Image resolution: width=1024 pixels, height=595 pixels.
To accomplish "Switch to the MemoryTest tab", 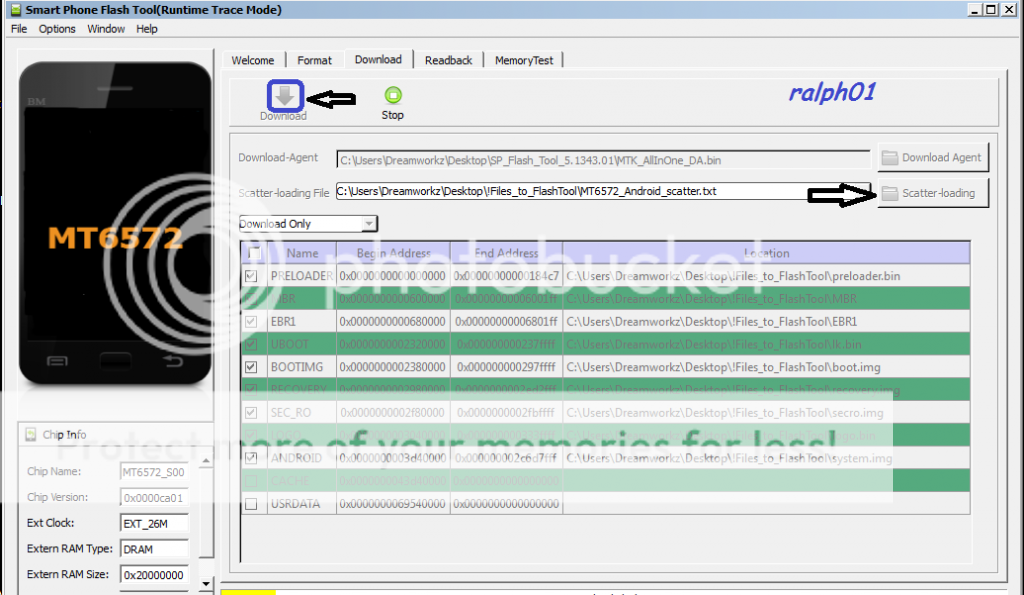I will (x=524, y=60).
